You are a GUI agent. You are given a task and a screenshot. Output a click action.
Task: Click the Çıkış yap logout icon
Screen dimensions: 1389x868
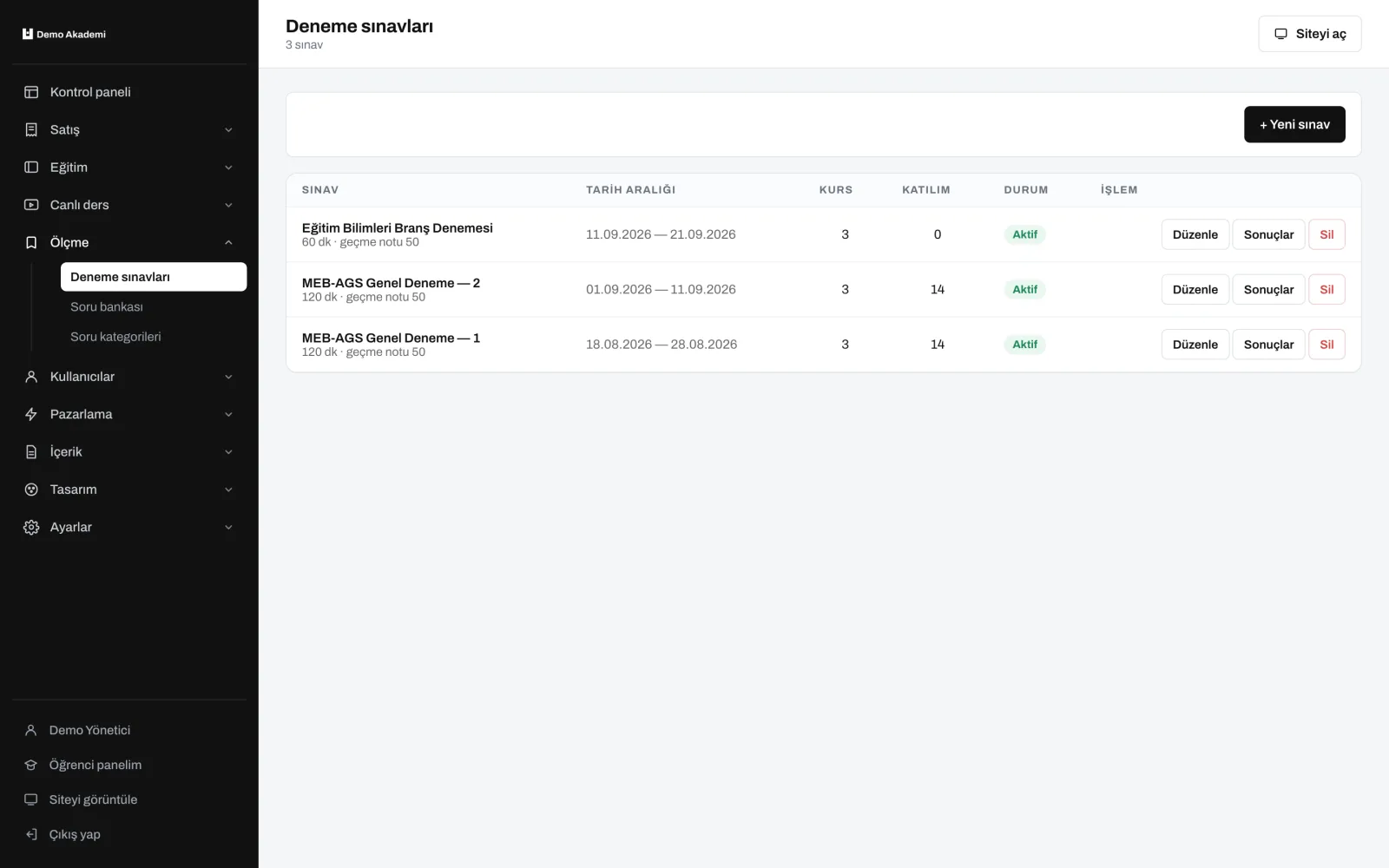pyautogui.click(x=31, y=834)
